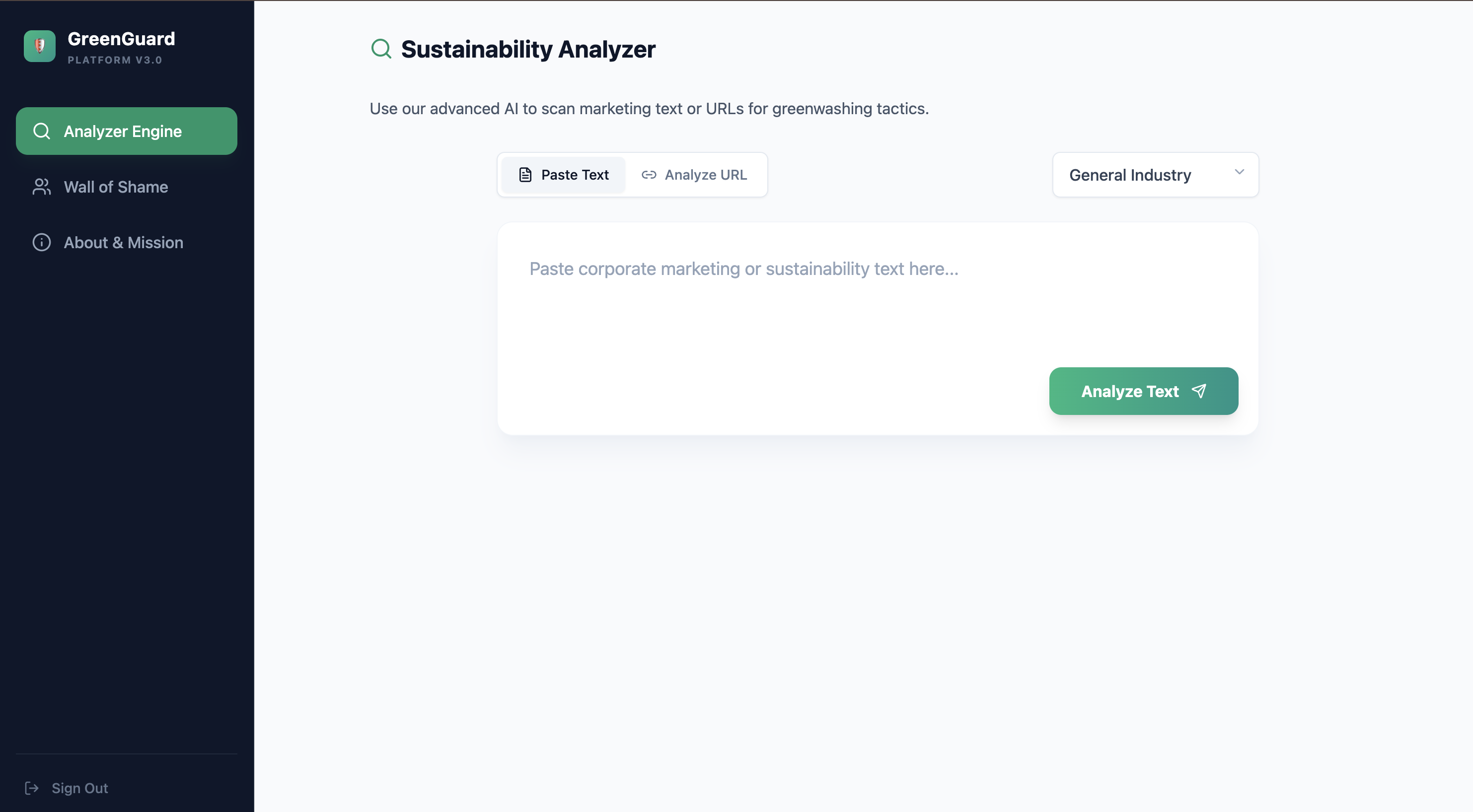The width and height of the screenshot is (1473, 812).
Task: Click the sign out arrow icon
Action: [x=32, y=788]
